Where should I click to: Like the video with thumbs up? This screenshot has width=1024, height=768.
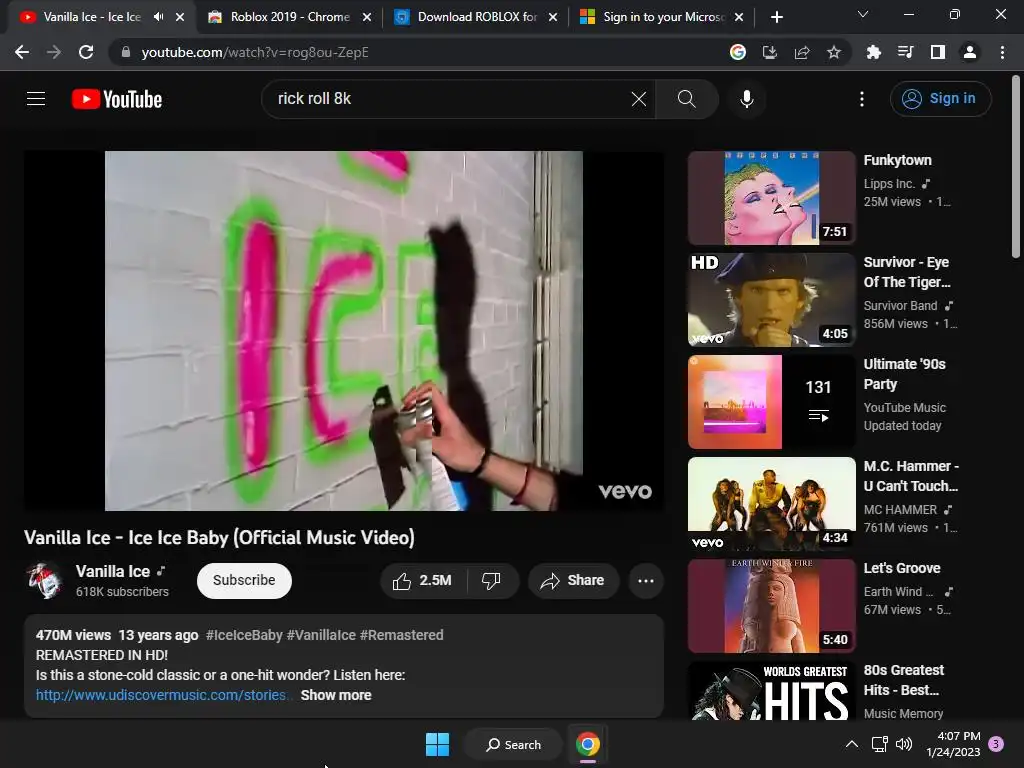tap(423, 581)
